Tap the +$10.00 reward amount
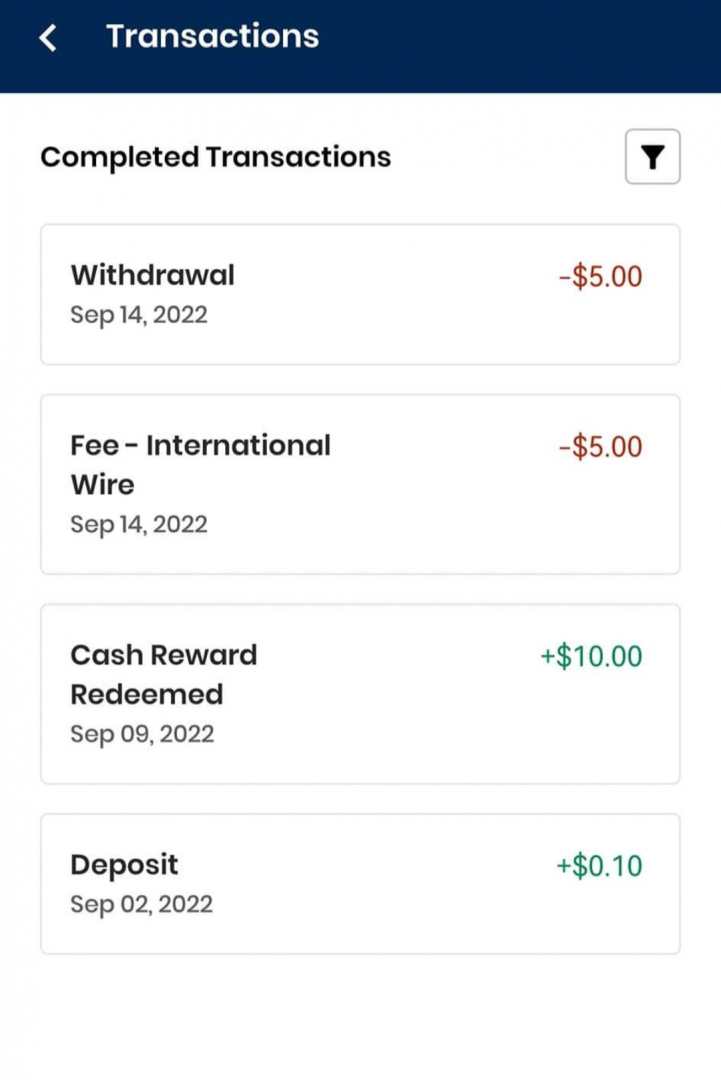Viewport: 721px width, 1080px height. pos(591,656)
